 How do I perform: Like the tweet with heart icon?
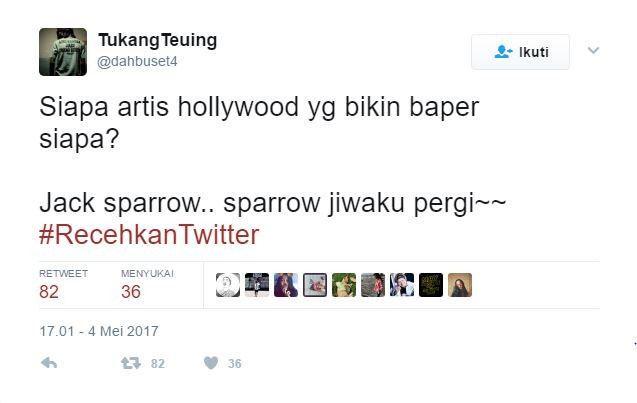point(211,363)
